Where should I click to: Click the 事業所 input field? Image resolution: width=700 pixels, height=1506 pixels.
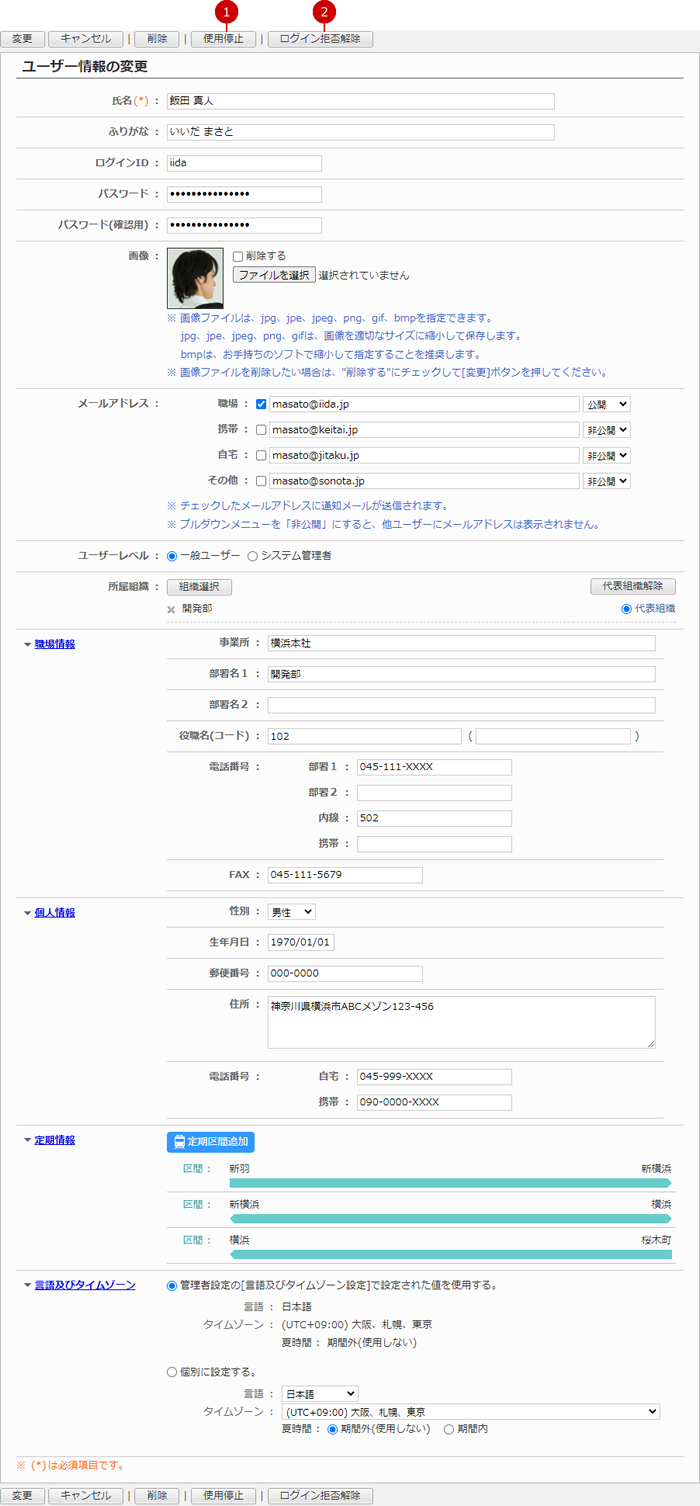point(462,643)
